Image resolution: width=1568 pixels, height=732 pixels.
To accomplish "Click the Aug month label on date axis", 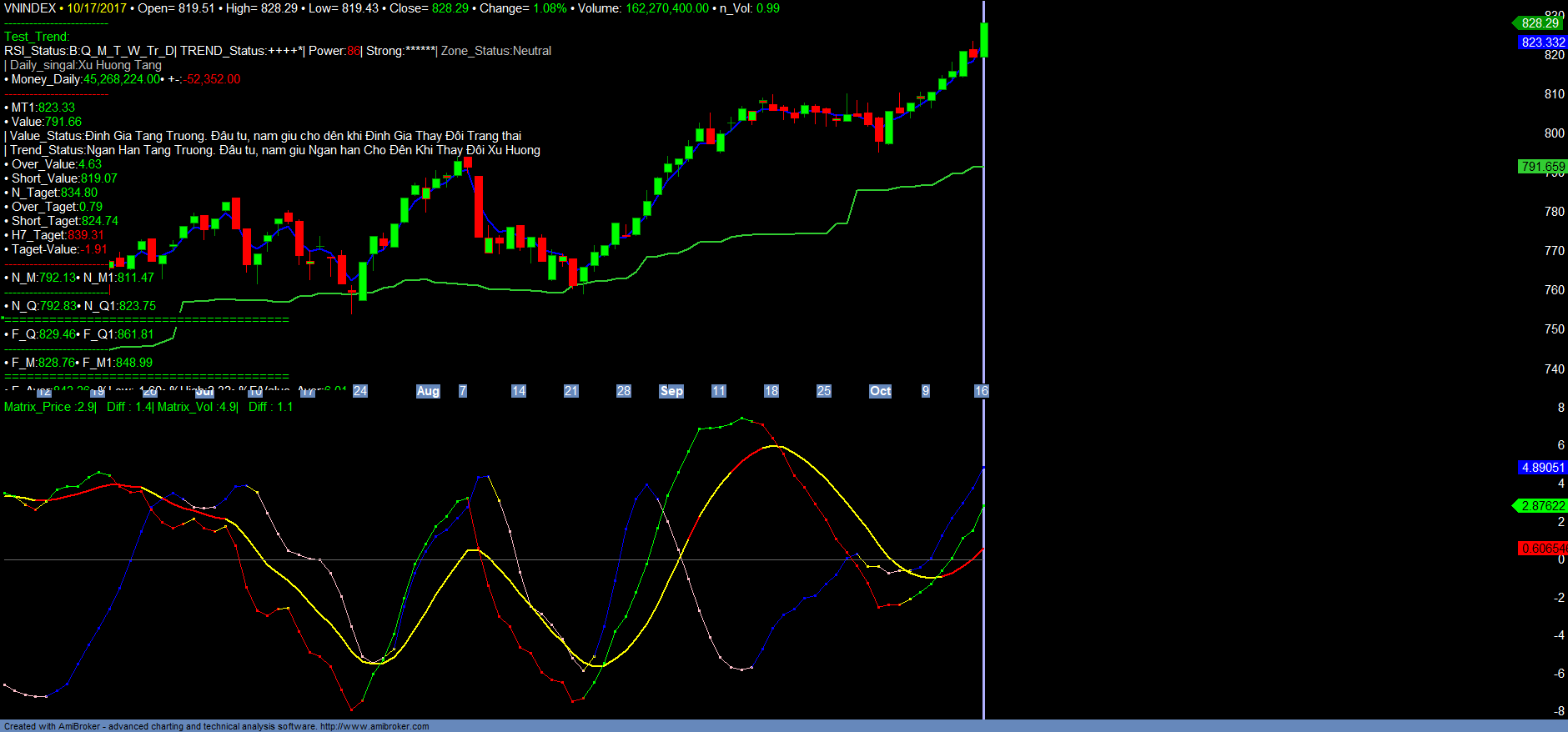I will pos(427,391).
